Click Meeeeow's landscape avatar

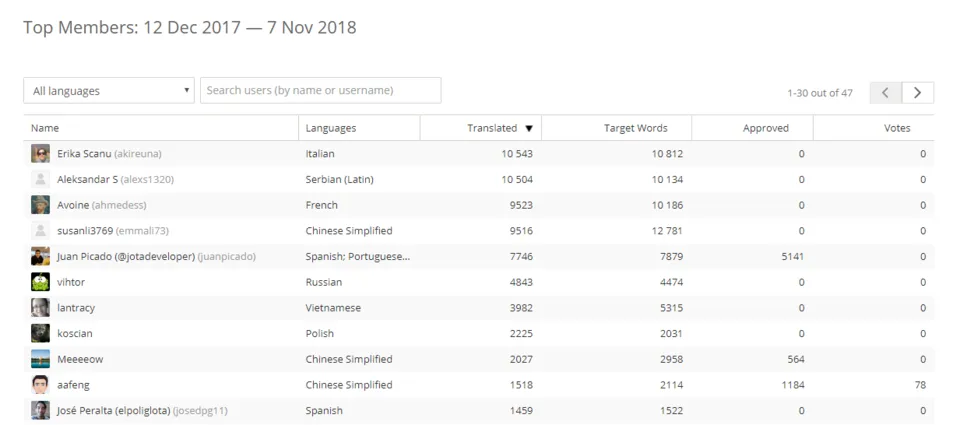(x=40, y=359)
